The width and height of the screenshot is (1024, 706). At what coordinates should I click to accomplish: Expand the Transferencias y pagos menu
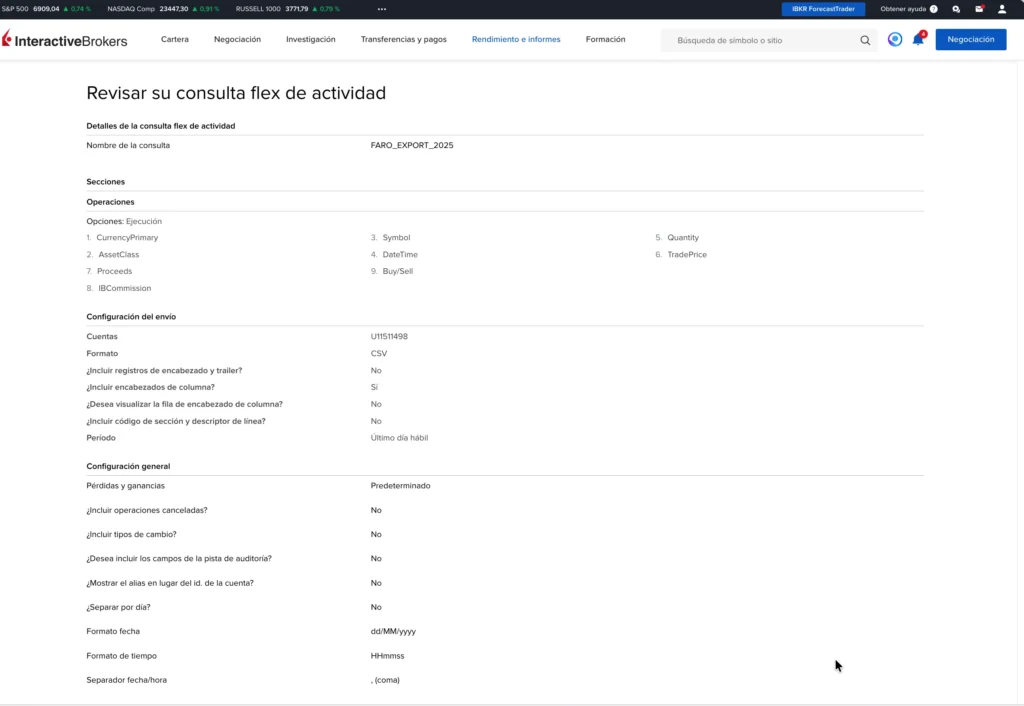(x=403, y=40)
